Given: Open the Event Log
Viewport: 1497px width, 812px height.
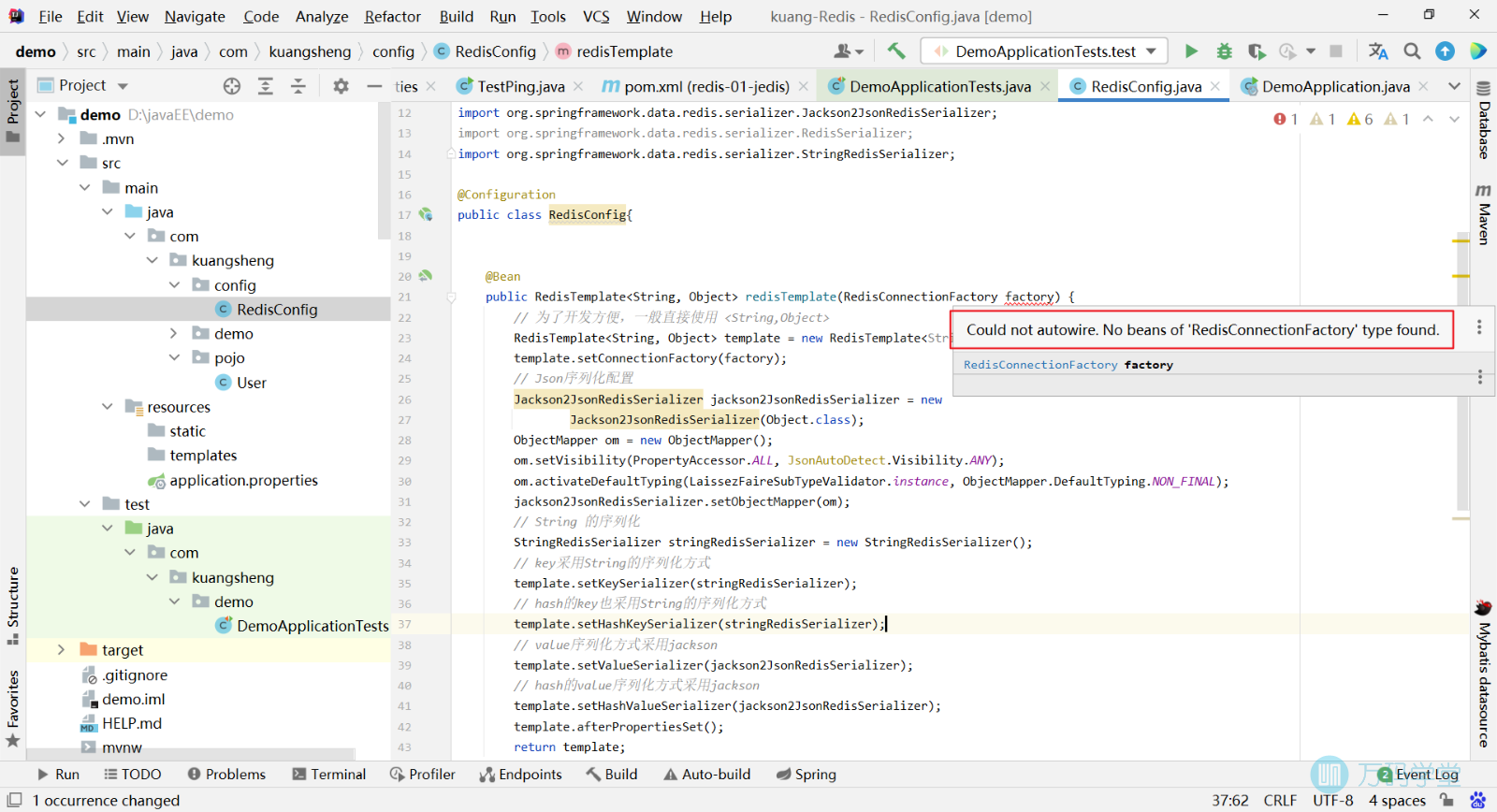Looking at the screenshot, I should [x=1417, y=774].
